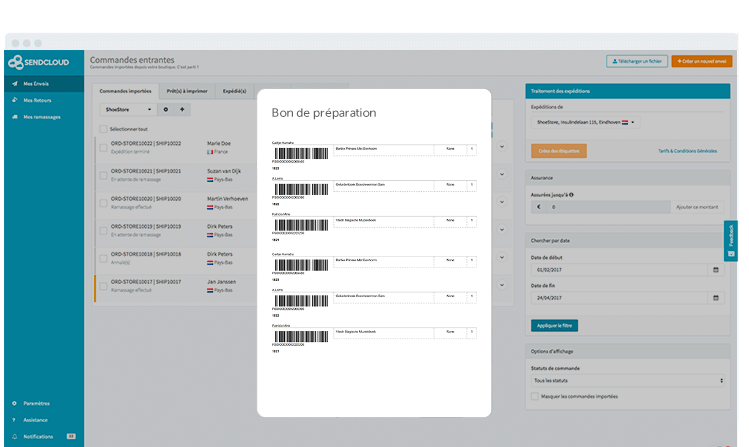Switch to Commandes importées tab
The height and width of the screenshot is (447, 749).
tap(125, 91)
